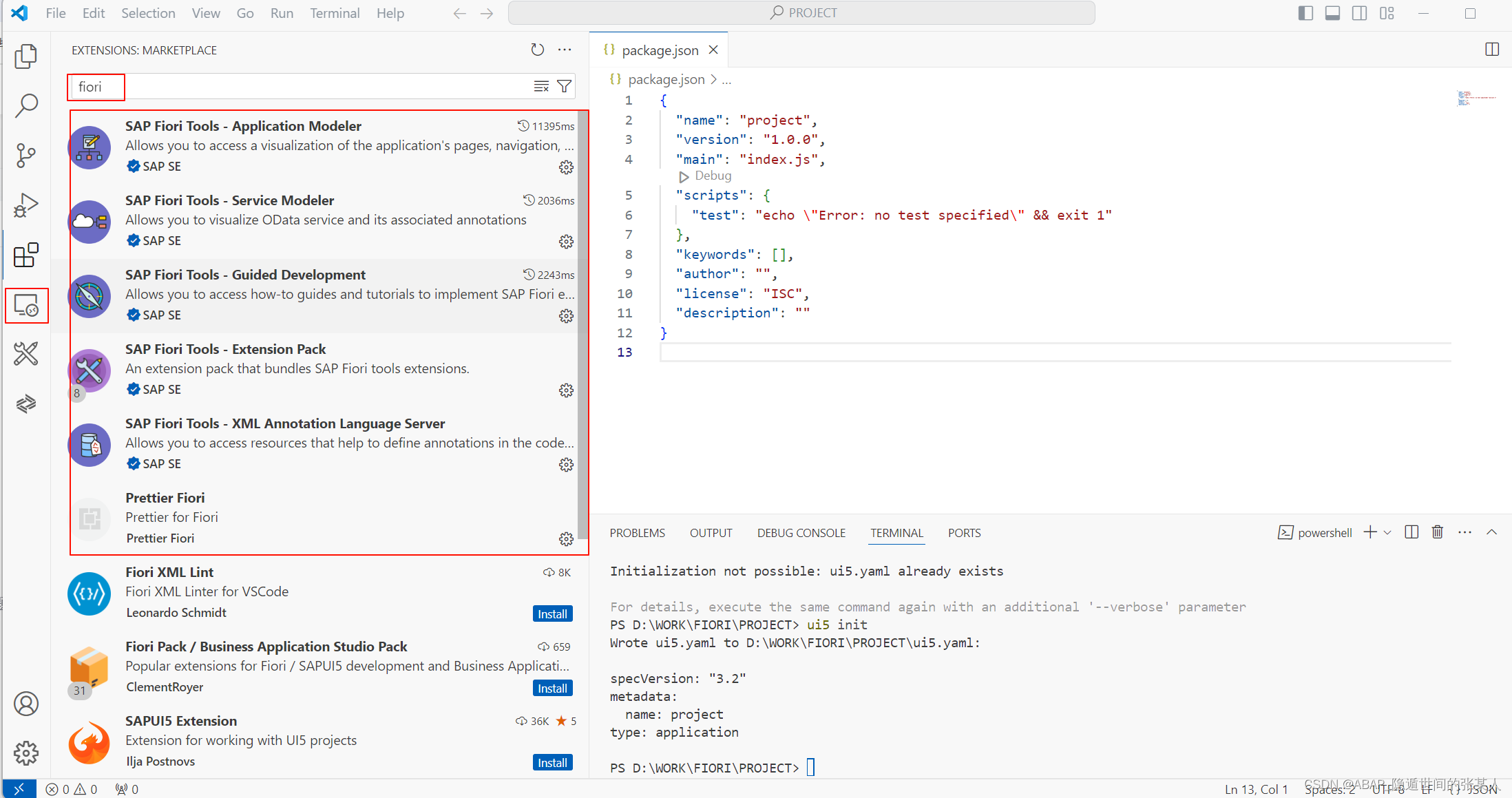Toggle bottom panel layout

[1332, 13]
